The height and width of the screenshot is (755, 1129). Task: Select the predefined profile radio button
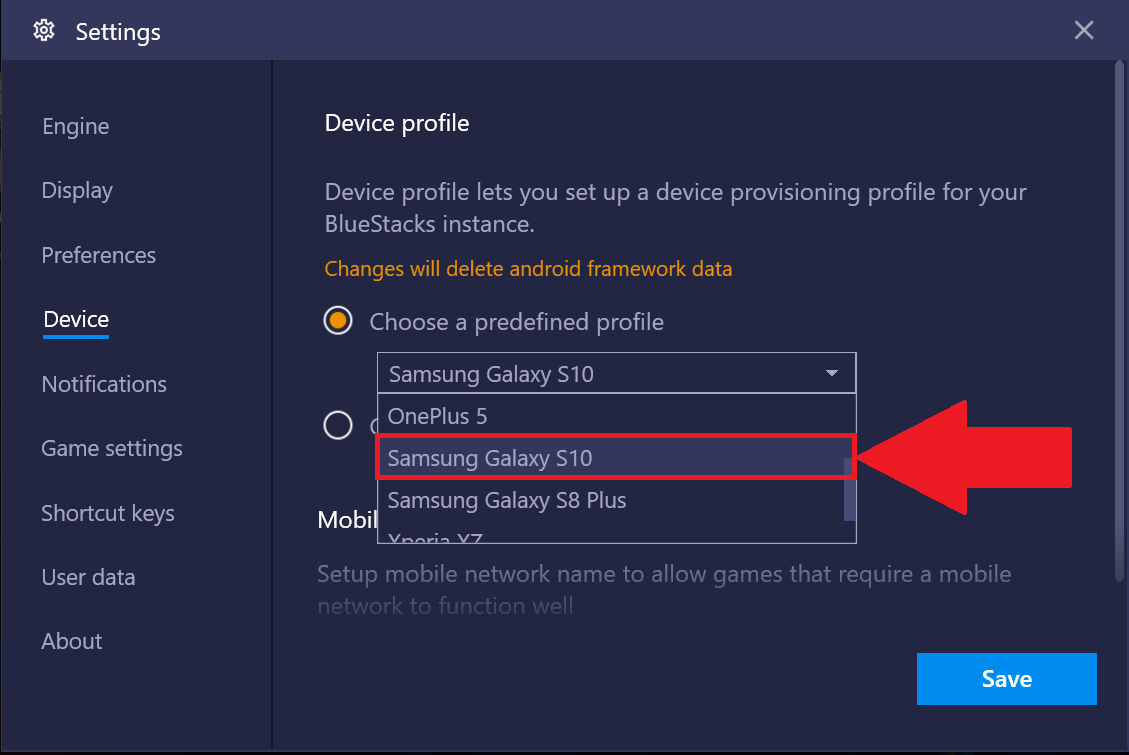click(x=338, y=321)
